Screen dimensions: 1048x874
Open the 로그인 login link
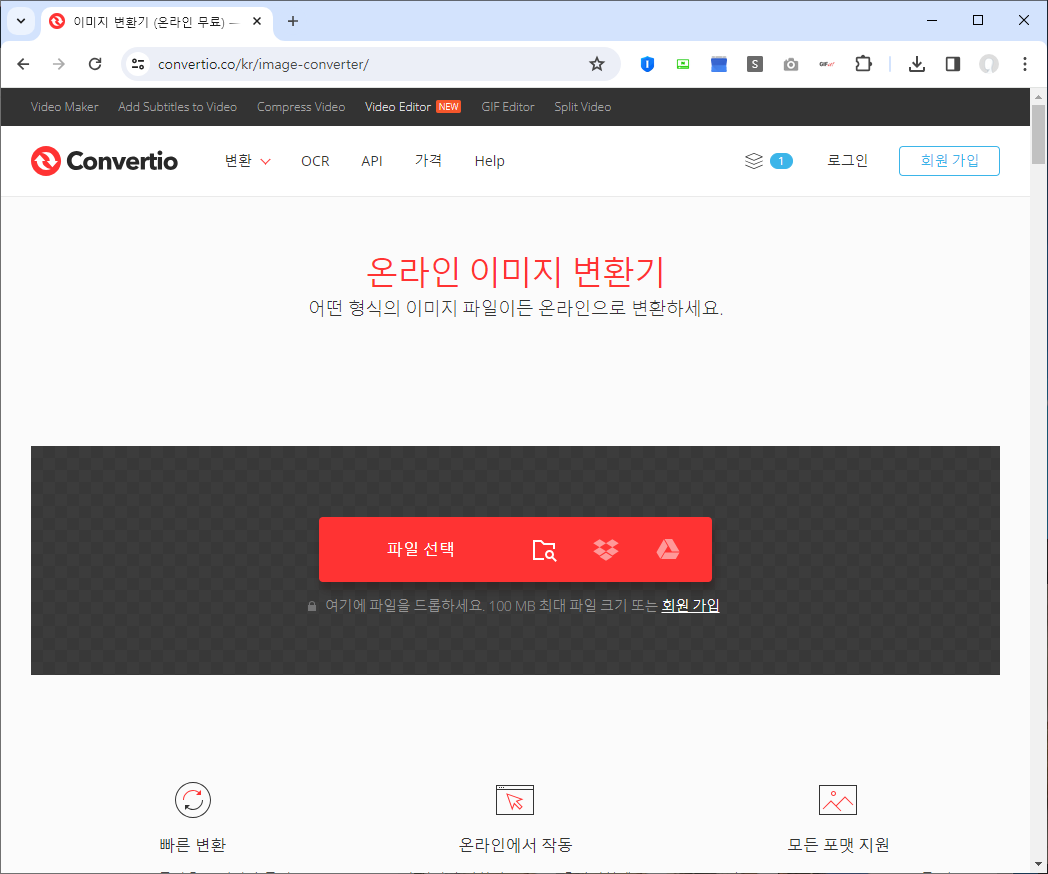847,160
